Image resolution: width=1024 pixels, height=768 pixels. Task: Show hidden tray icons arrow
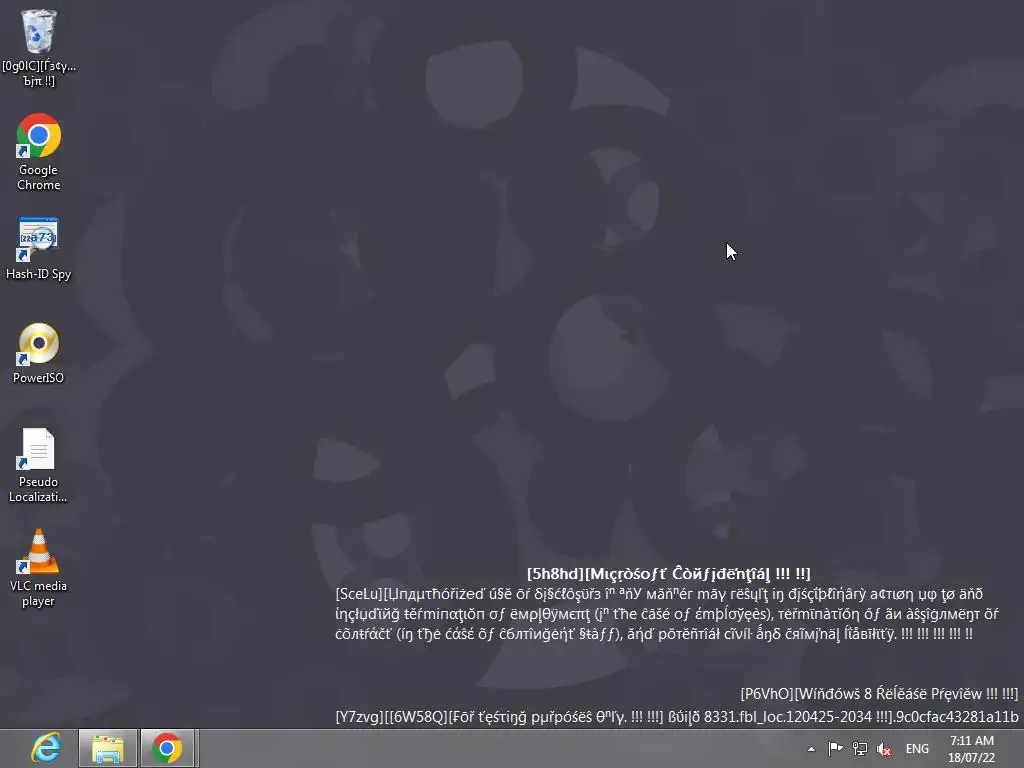(811, 749)
